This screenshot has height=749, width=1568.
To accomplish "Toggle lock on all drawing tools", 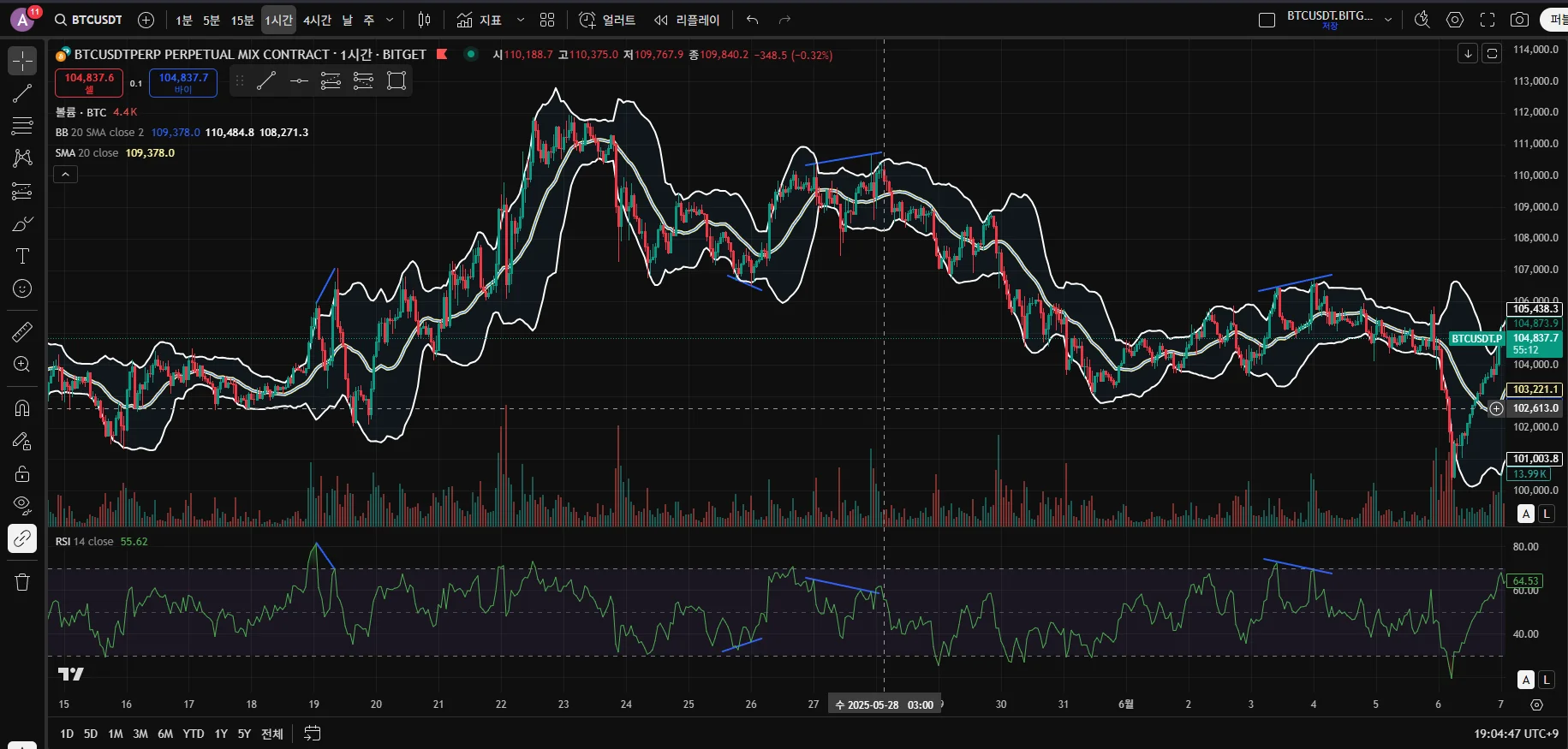I will 22,474.
